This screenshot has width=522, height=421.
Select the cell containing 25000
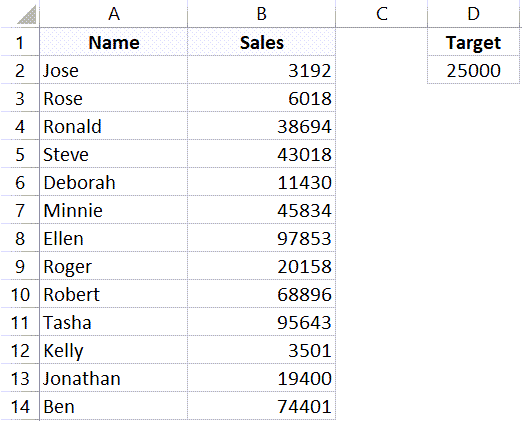(x=473, y=70)
